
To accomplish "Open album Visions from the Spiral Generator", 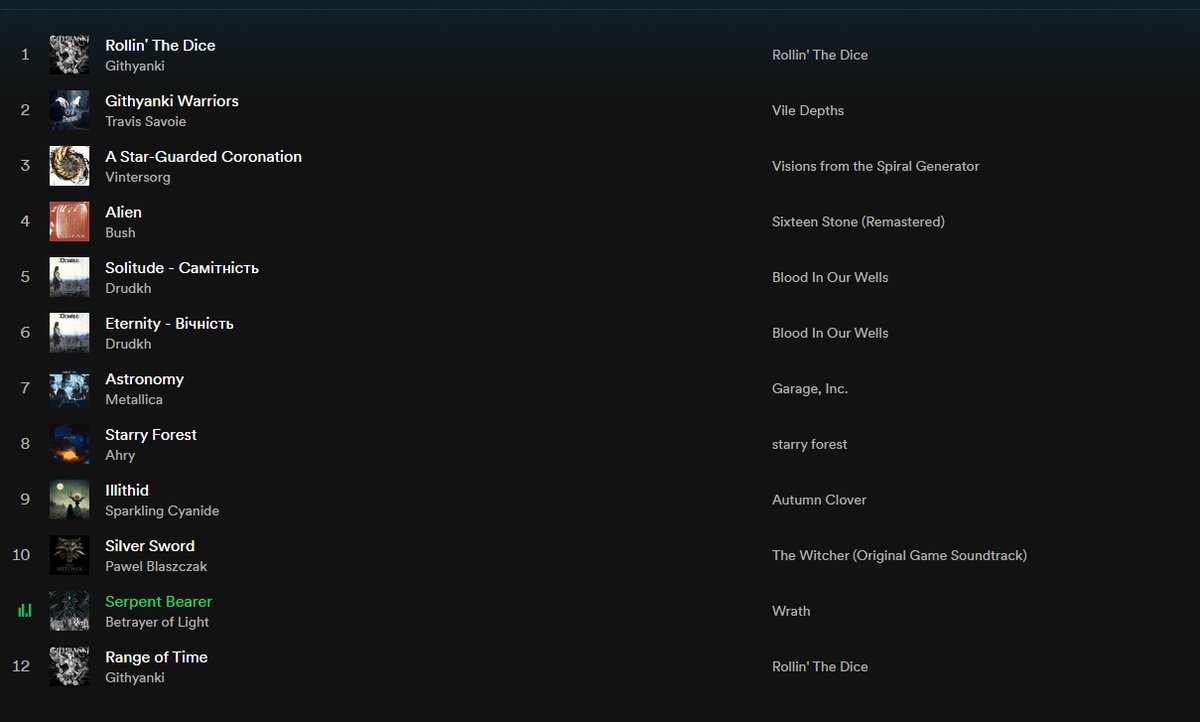I will tap(876, 166).
